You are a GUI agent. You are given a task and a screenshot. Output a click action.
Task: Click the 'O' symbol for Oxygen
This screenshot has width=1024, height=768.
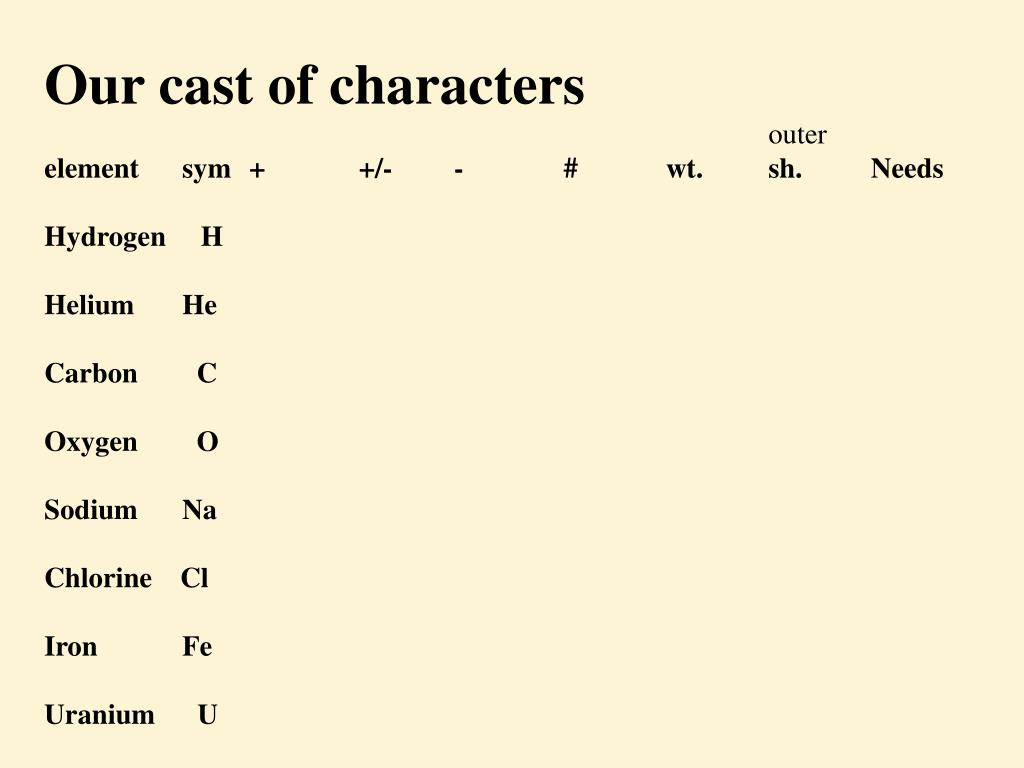208,442
